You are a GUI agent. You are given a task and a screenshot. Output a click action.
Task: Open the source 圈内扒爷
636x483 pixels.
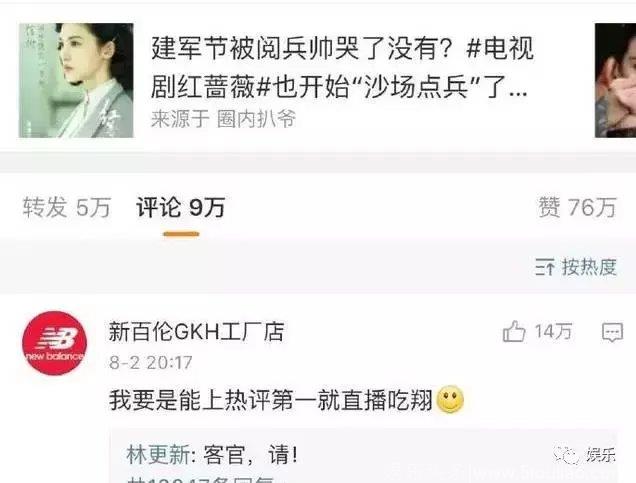pos(256,119)
